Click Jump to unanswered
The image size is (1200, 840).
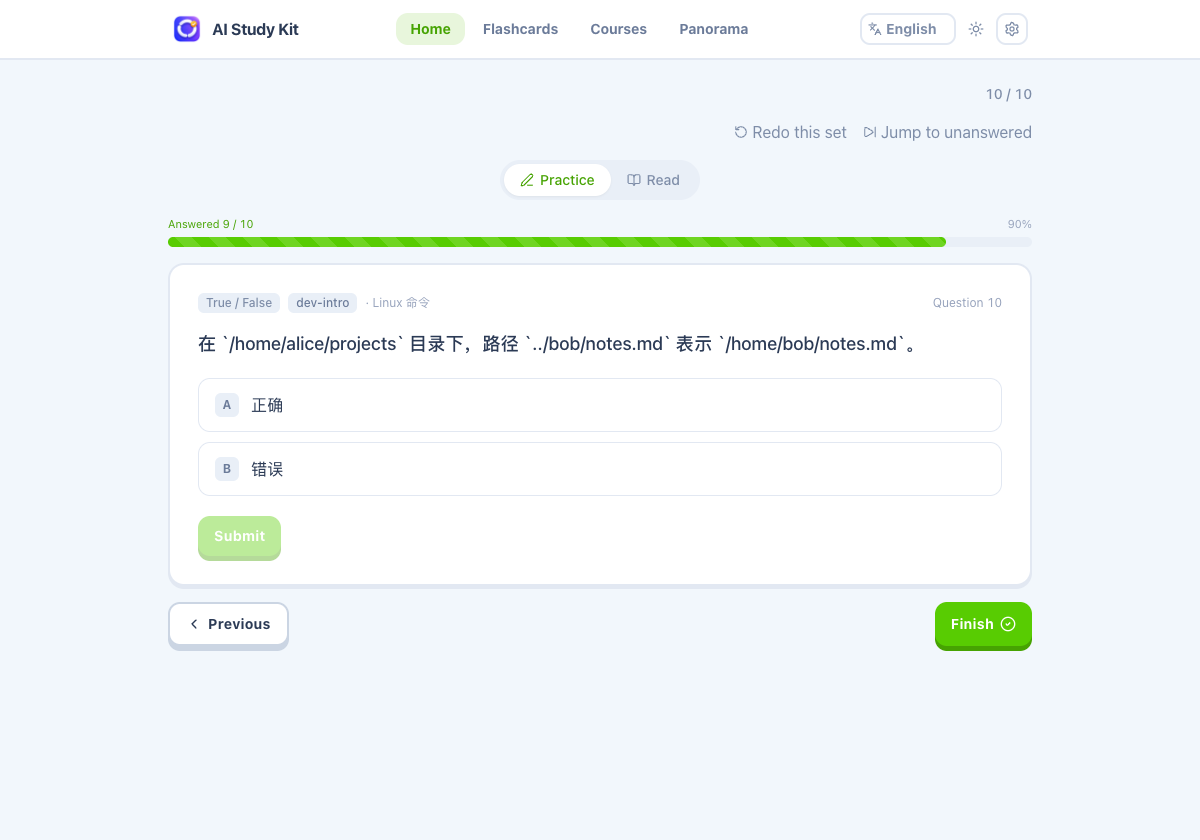947,132
